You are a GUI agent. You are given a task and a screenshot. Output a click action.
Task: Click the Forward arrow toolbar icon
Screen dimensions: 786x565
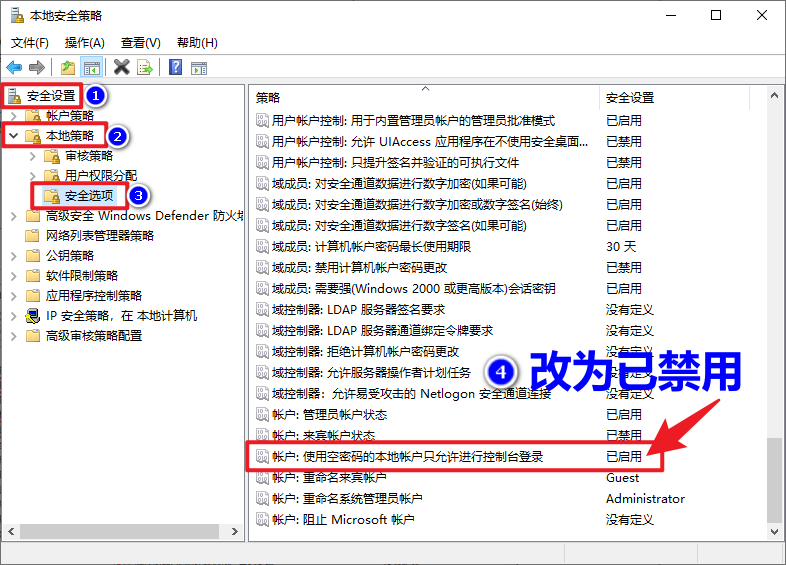37,67
